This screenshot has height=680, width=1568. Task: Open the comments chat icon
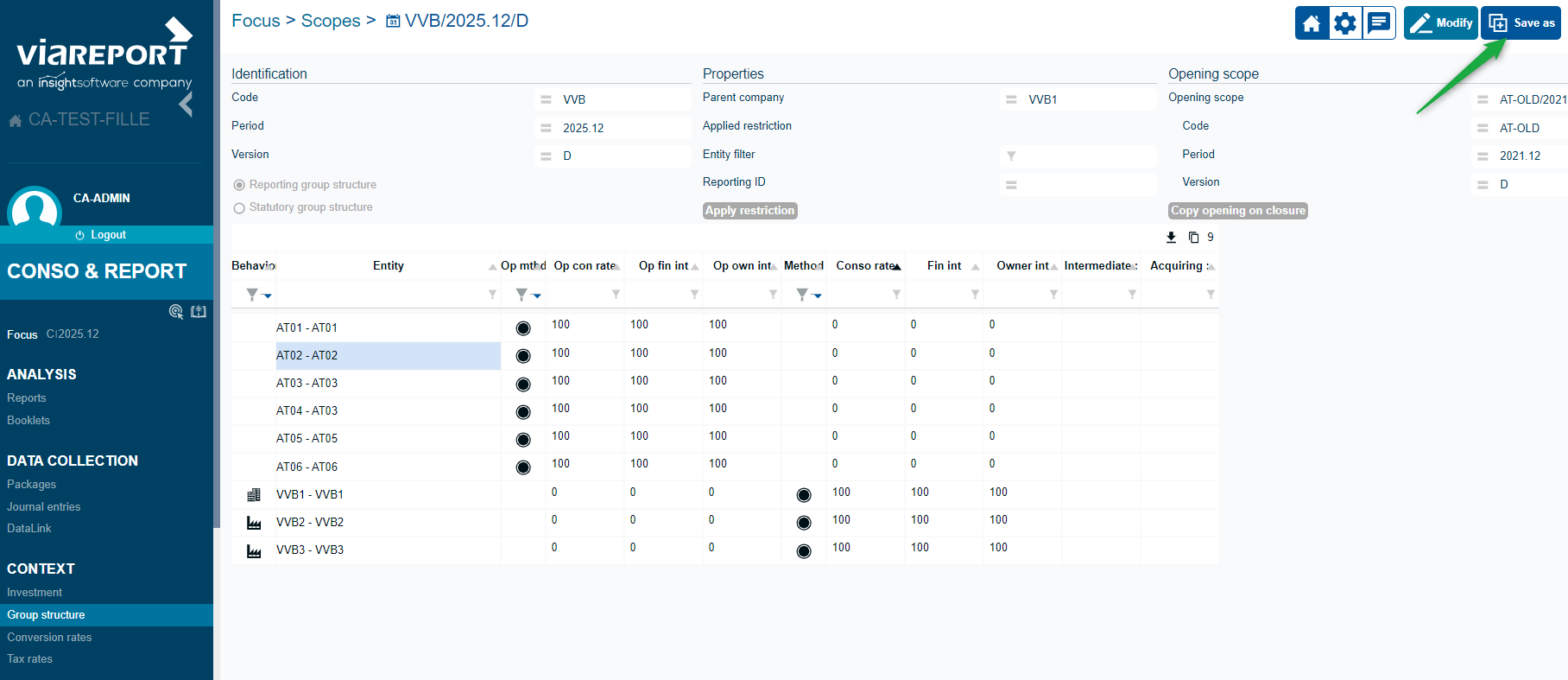tap(1379, 23)
